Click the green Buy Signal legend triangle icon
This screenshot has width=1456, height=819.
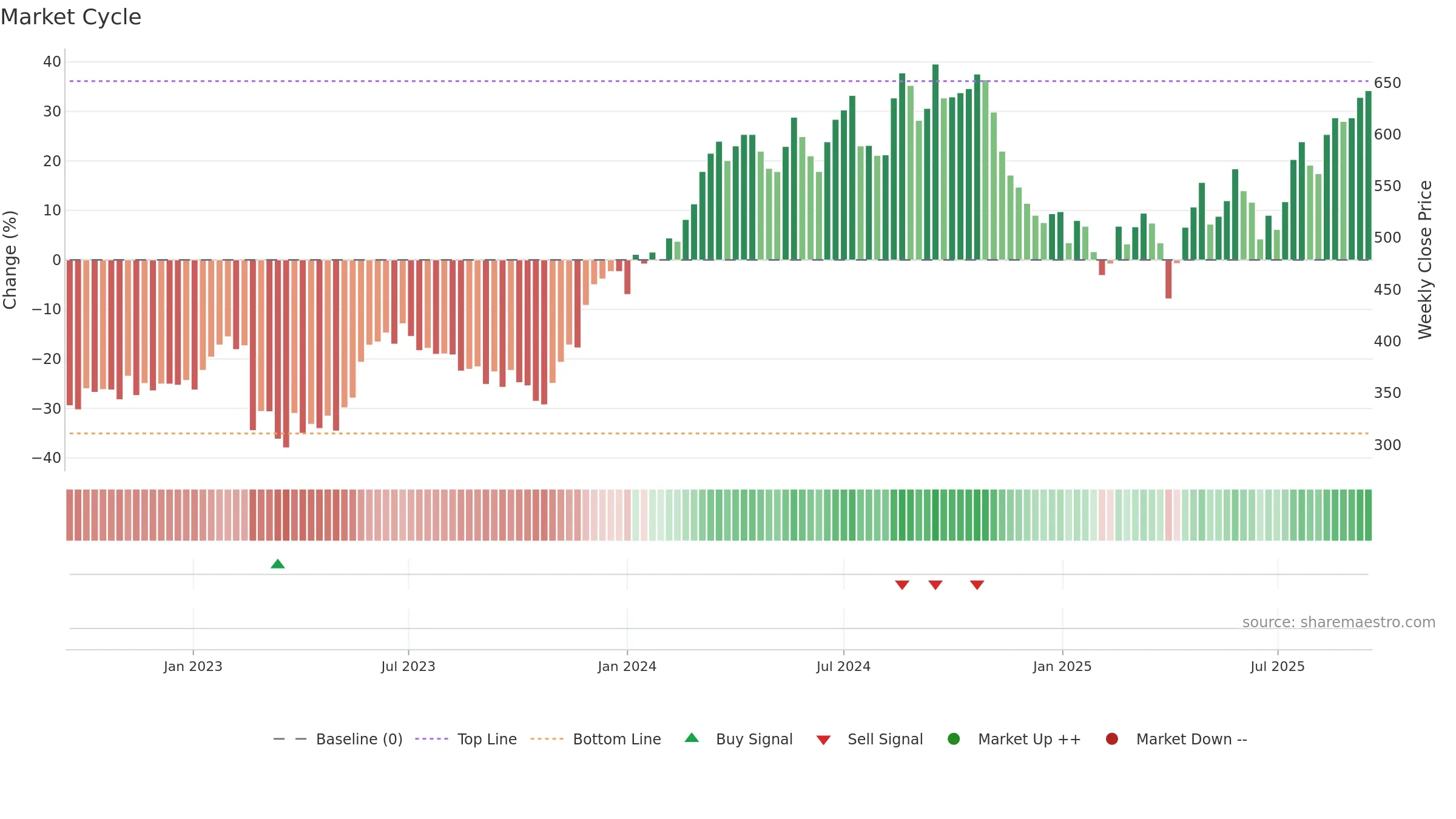click(x=692, y=738)
